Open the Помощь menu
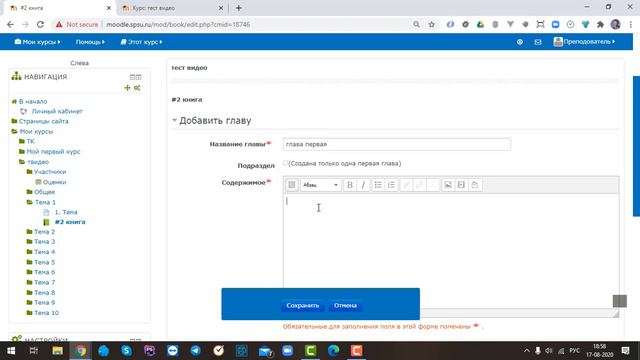Image resolution: width=640 pixels, height=360 pixels. 90,42
